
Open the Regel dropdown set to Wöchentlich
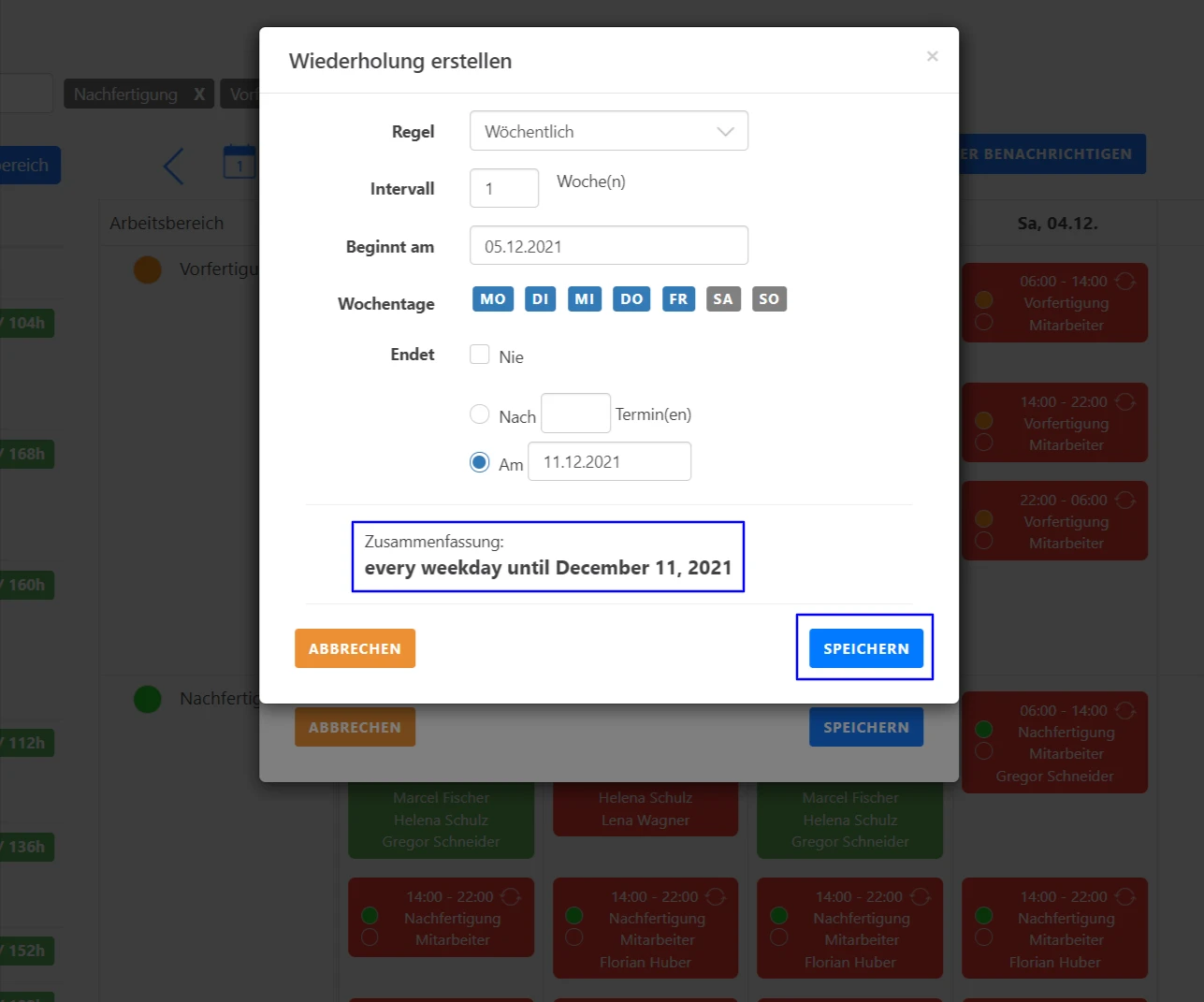[x=608, y=131]
